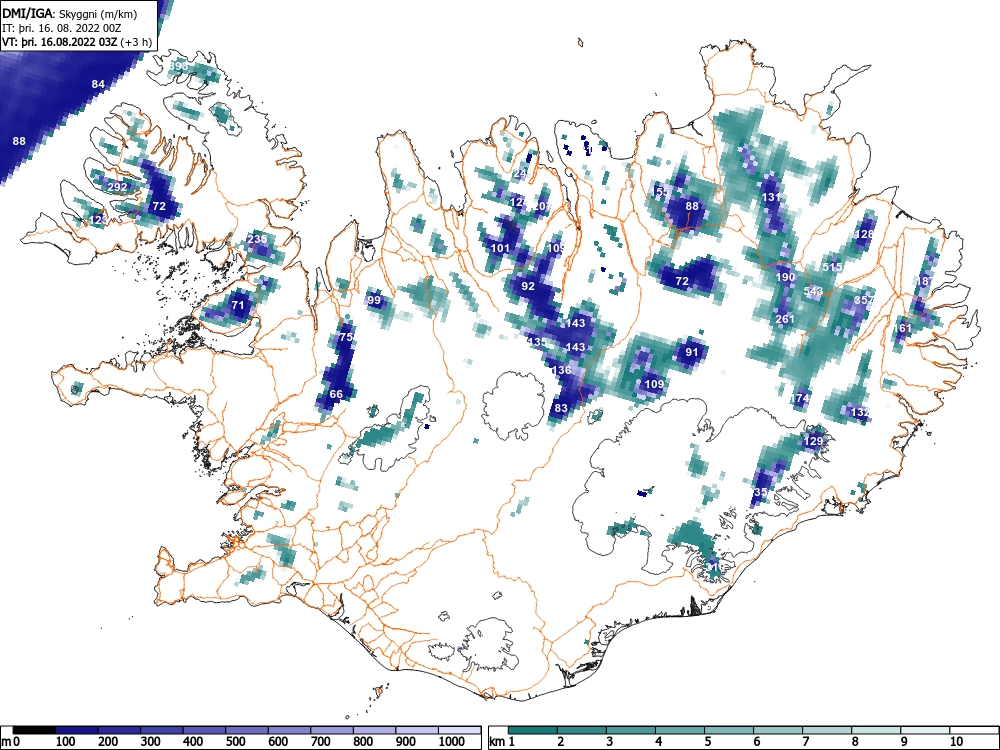Click the black 0–100 m legend swatch

coord(34,730)
